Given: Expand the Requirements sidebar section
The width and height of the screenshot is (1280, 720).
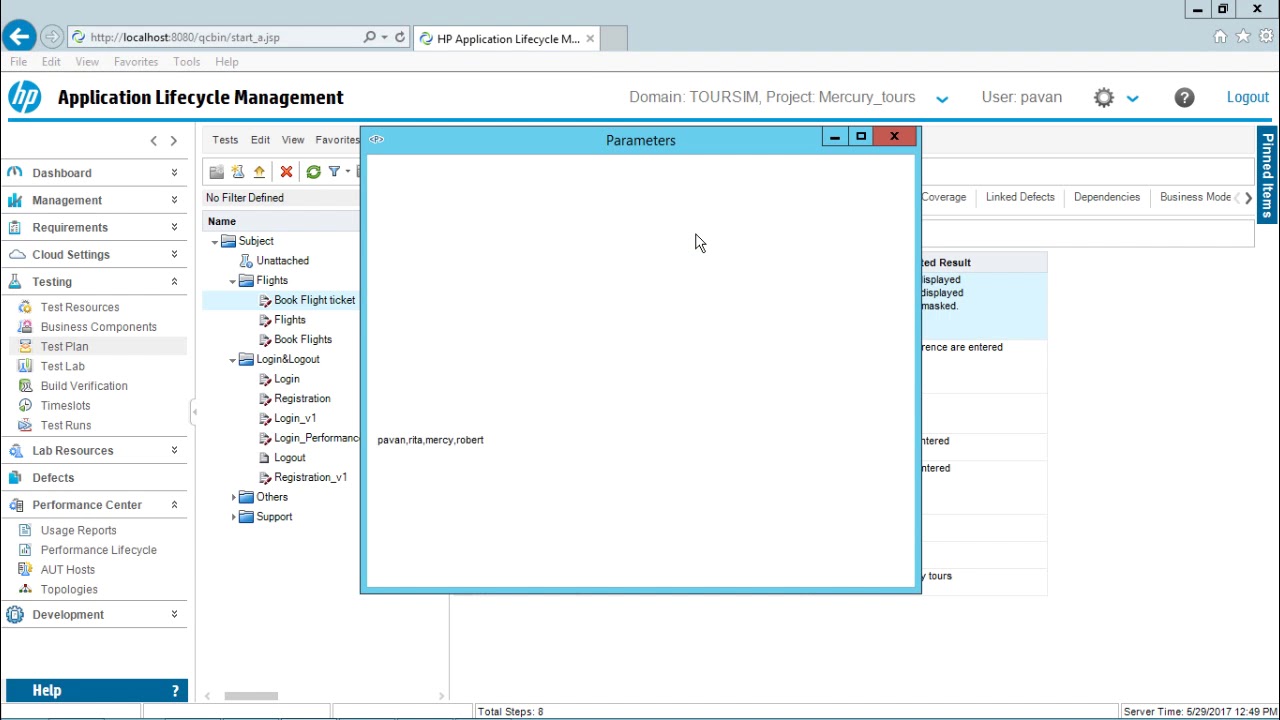Looking at the screenshot, I should click(174, 227).
